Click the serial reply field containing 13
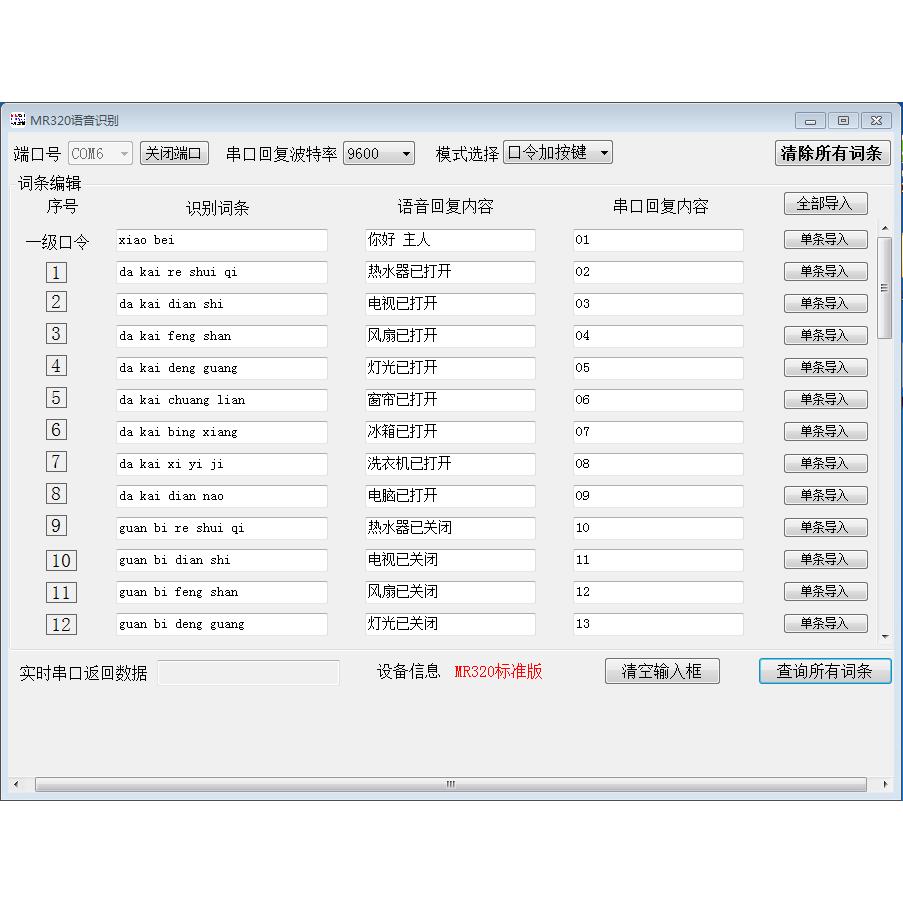 [658, 624]
